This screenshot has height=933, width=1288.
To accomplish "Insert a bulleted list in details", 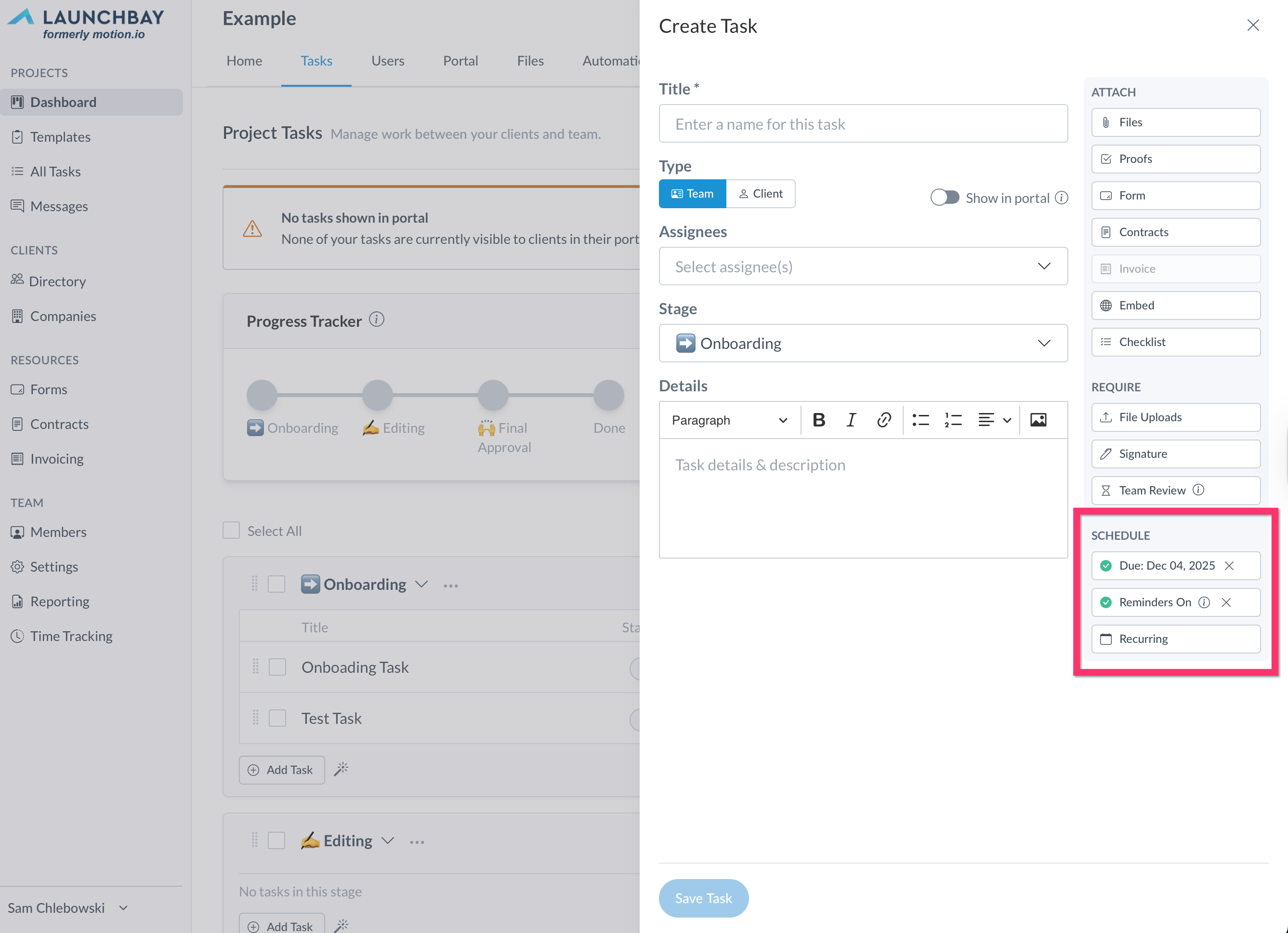I will pos(920,420).
